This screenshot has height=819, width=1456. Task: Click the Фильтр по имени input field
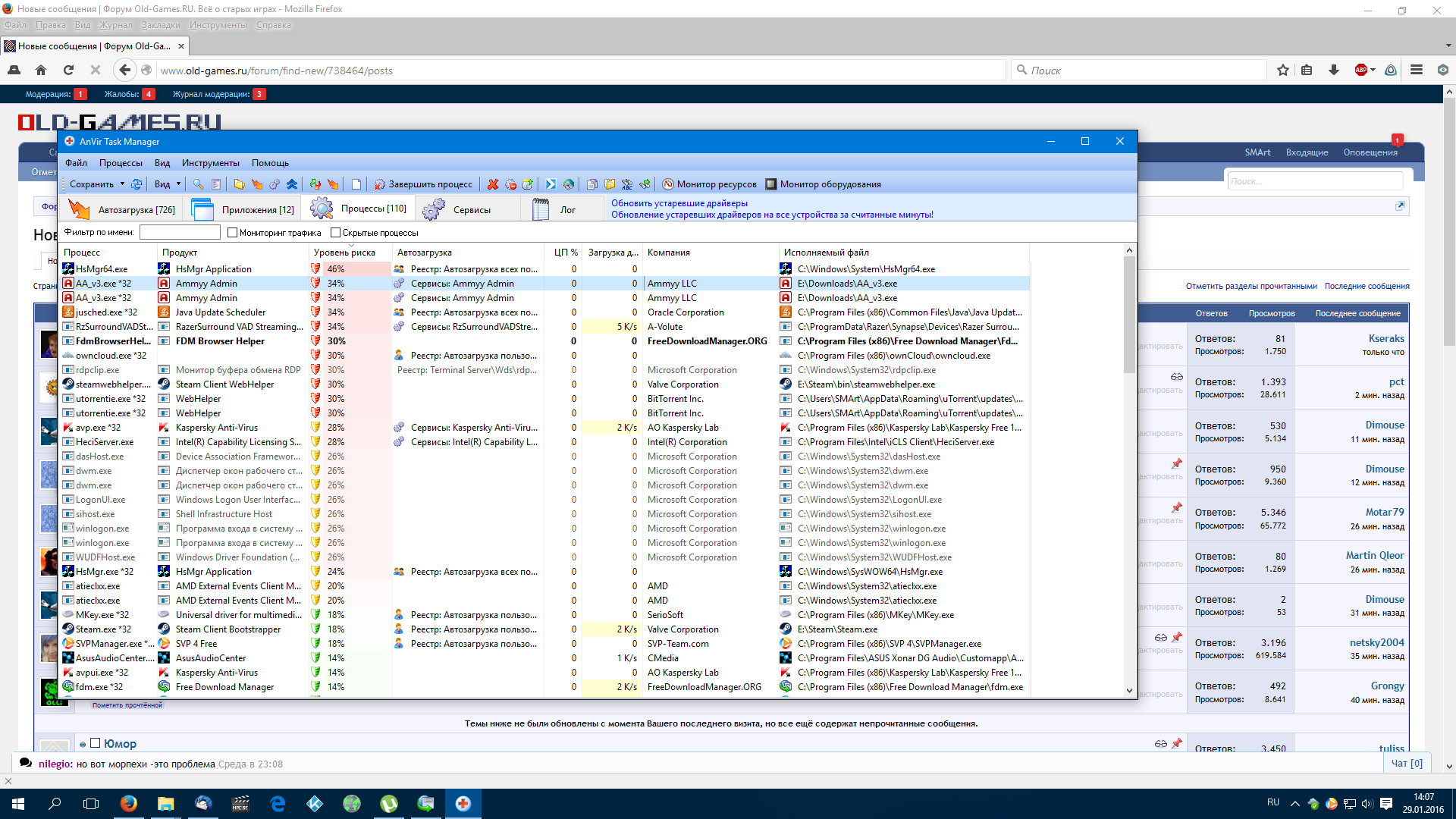click(x=180, y=233)
